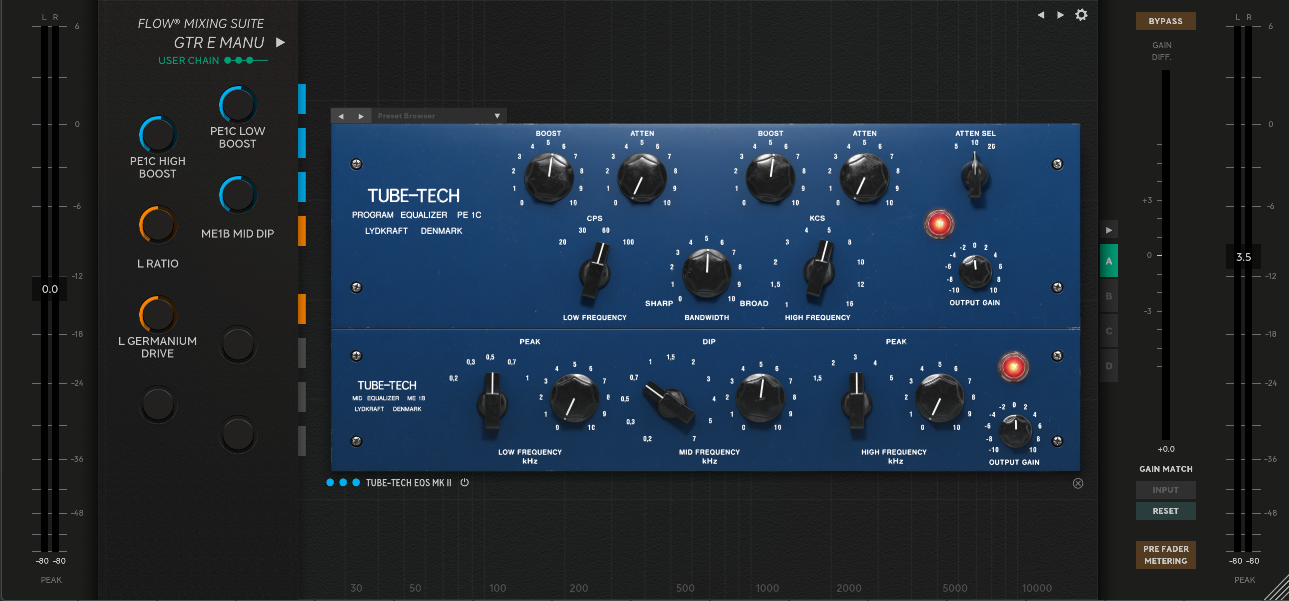The width and height of the screenshot is (1289, 601).
Task: Click the PE 1C high frequency ATTEN knob
Action: pos(864,179)
